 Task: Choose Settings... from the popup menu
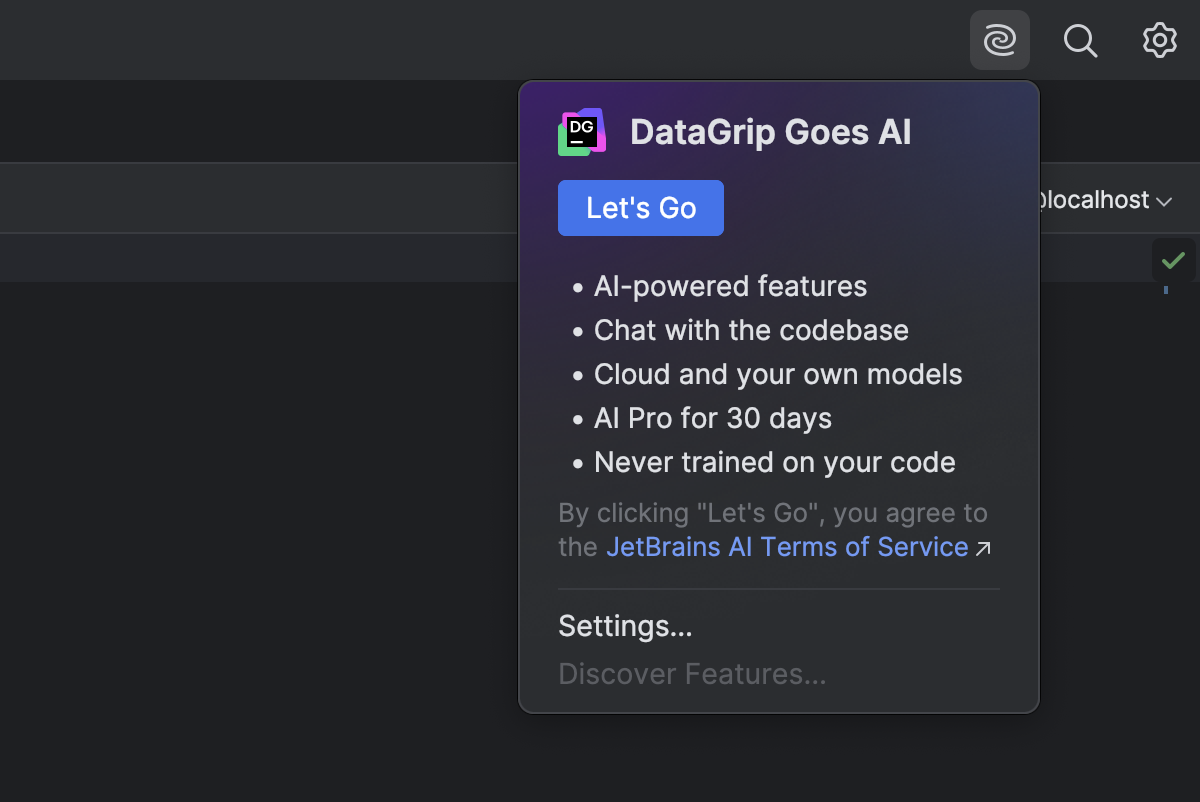(x=624, y=626)
